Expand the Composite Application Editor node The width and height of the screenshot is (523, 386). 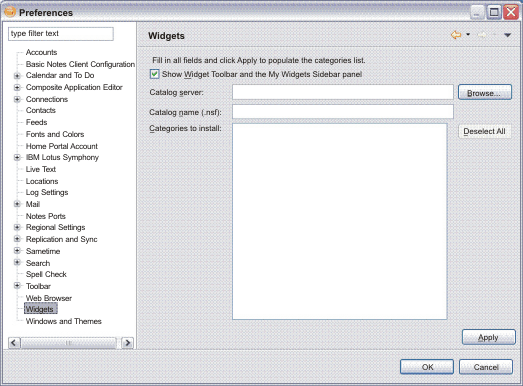coord(17,87)
